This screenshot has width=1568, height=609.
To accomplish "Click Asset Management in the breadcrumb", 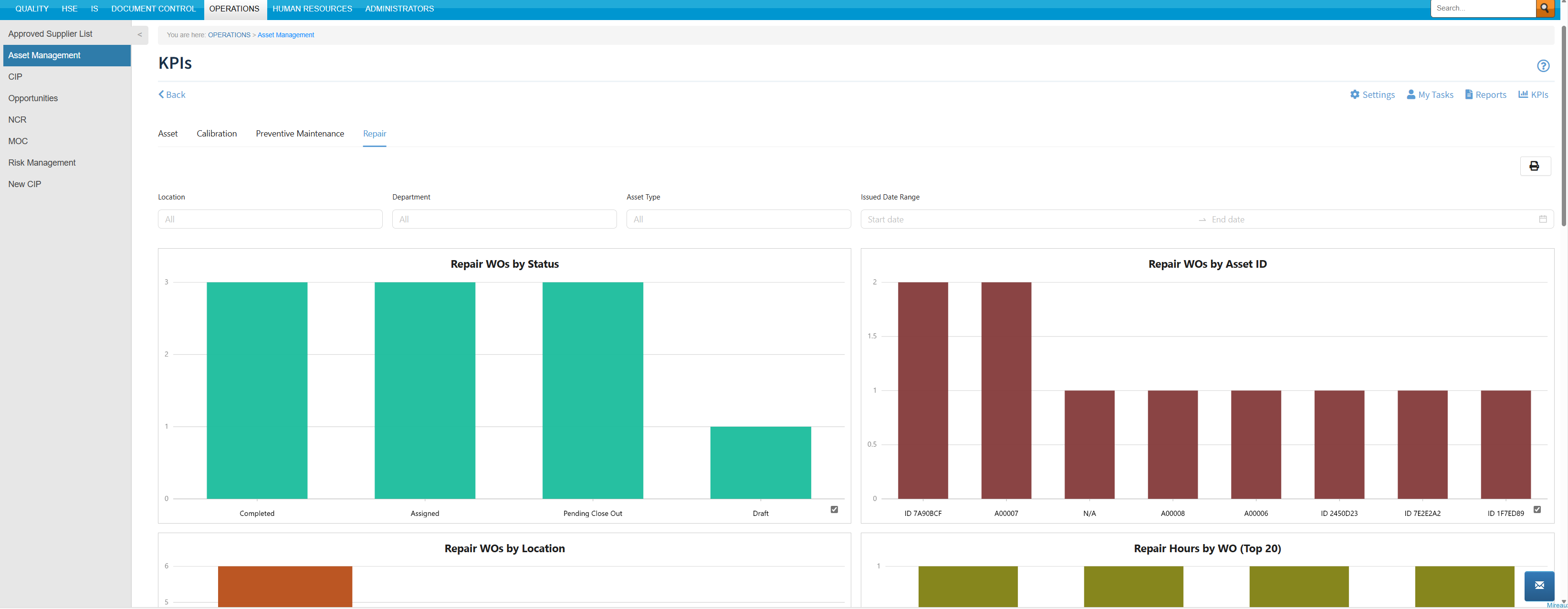I will tap(286, 35).
